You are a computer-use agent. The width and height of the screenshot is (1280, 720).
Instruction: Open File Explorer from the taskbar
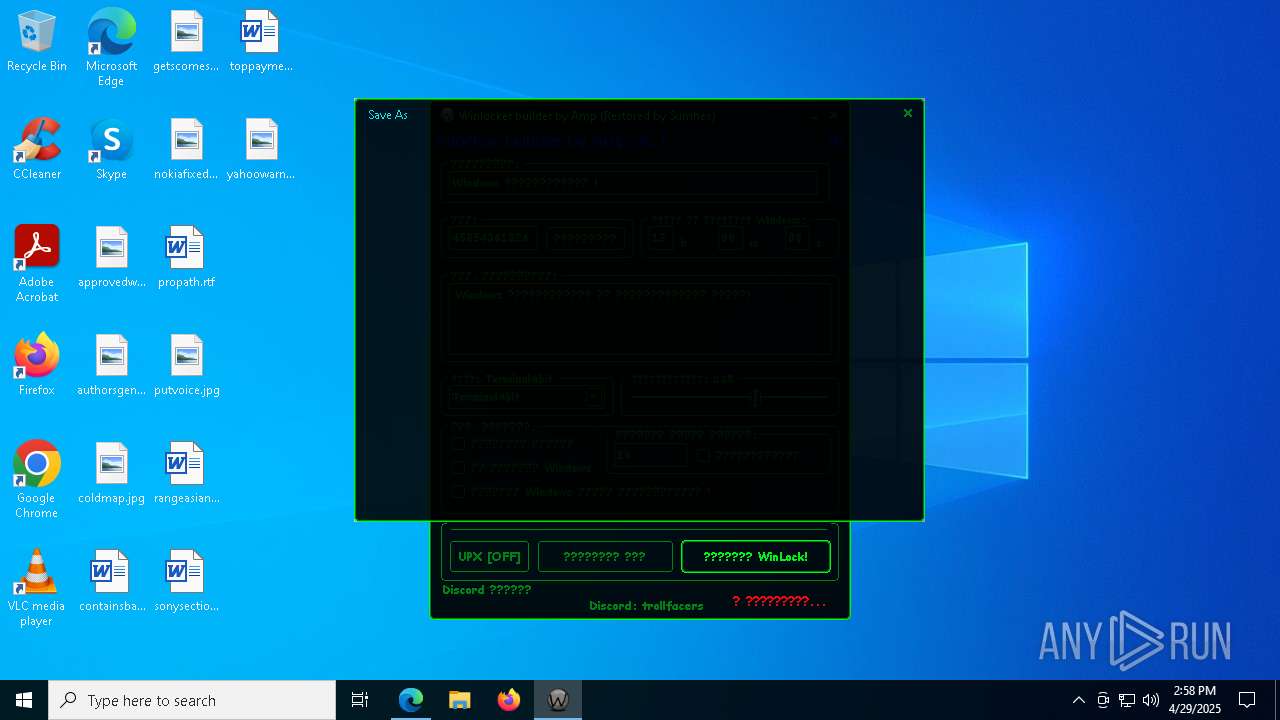pyautogui.click(x=460, y=700)
